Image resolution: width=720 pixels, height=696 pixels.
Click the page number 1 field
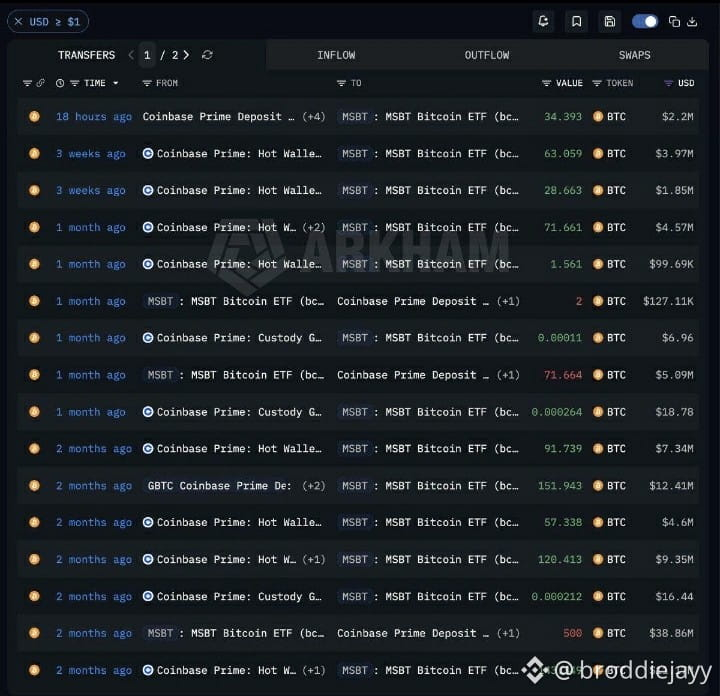147,55
